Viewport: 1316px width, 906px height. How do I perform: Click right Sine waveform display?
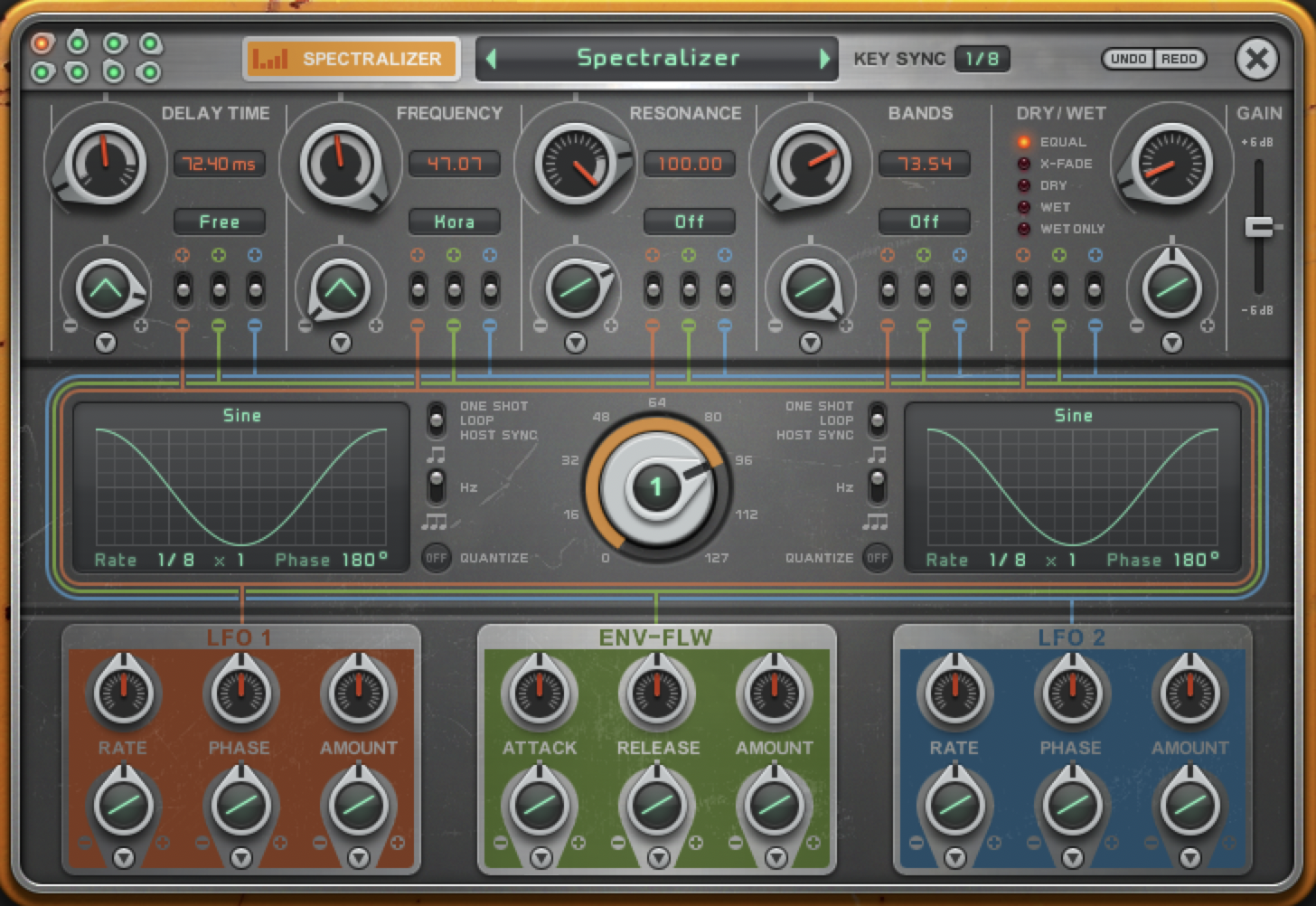pyautogui.click(x=1073, y=488)
